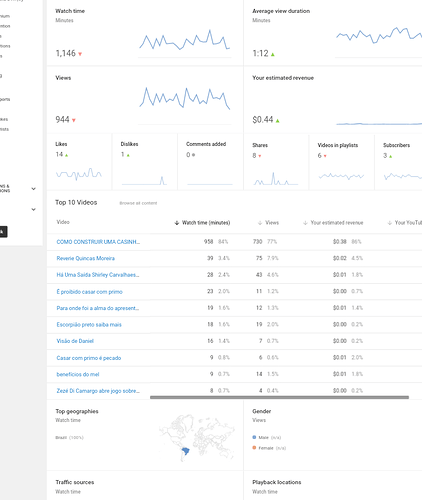Open the Shares metric sparkline card

[276, 162]
